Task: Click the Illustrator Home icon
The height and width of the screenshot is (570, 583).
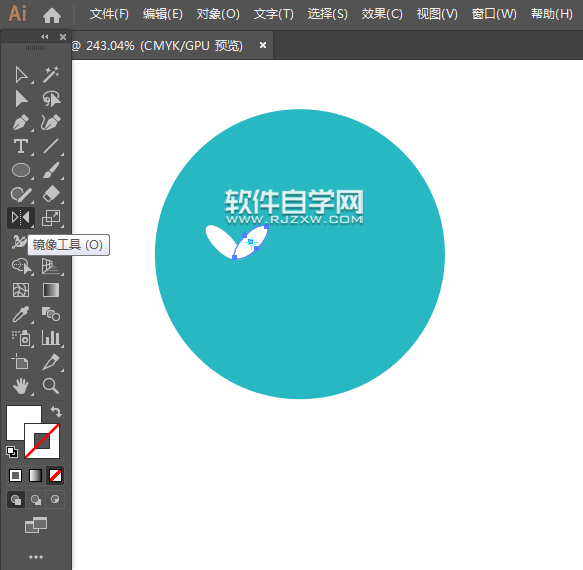Action: click(52, 15)
